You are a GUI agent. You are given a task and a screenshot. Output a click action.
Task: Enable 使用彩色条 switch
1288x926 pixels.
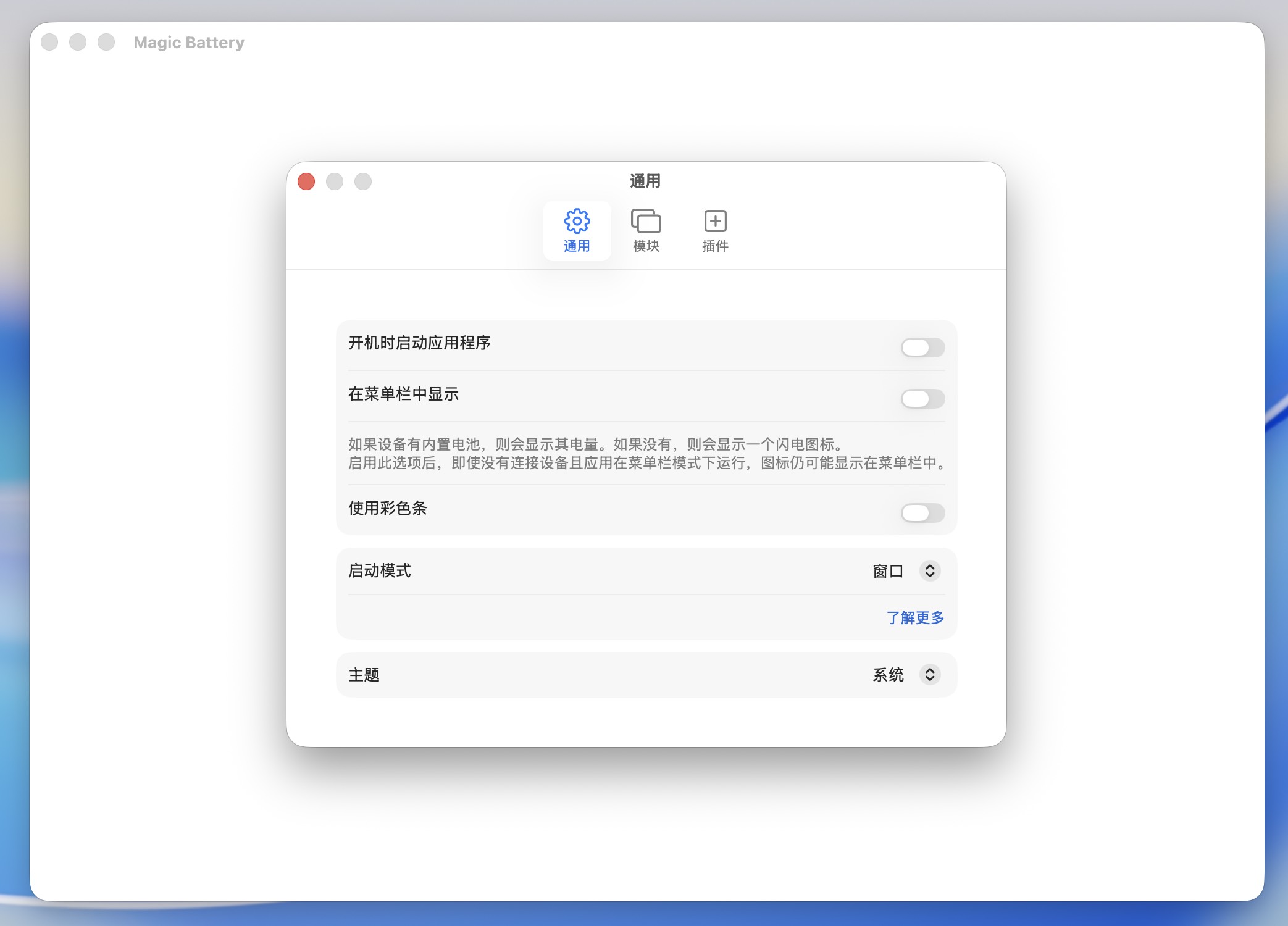(922, 513)
